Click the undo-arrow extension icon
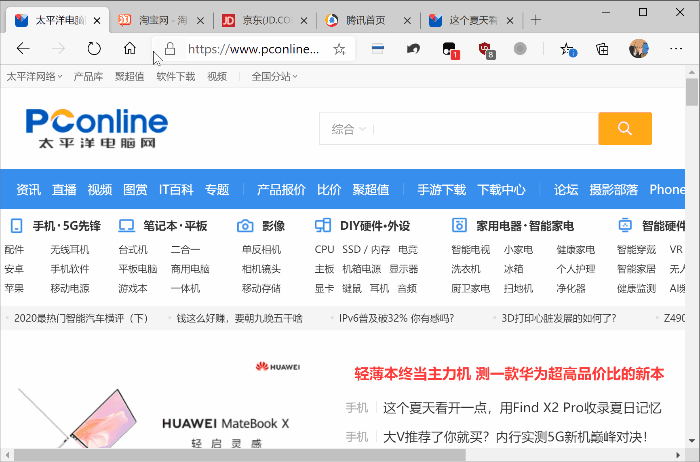 [413, 48]
